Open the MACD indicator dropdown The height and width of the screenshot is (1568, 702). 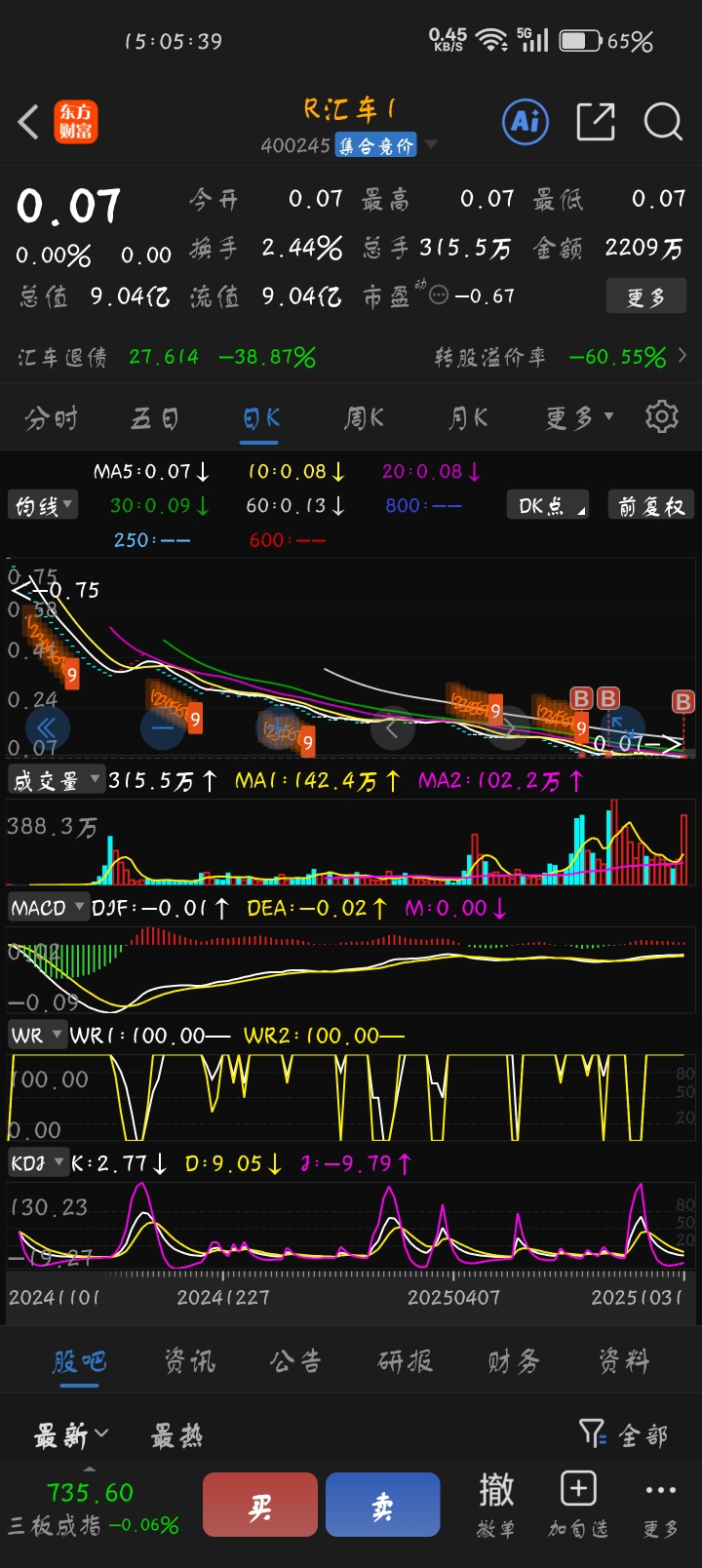[48, 908]
